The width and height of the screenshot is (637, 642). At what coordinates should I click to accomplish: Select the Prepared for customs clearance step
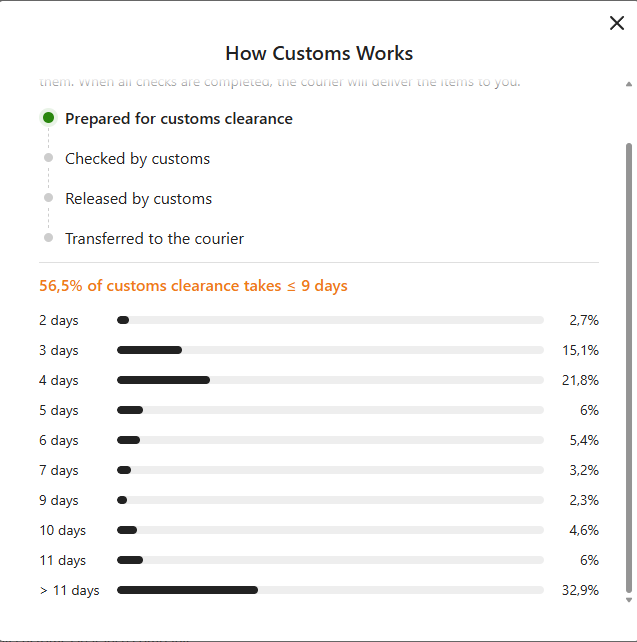point(179,119)
